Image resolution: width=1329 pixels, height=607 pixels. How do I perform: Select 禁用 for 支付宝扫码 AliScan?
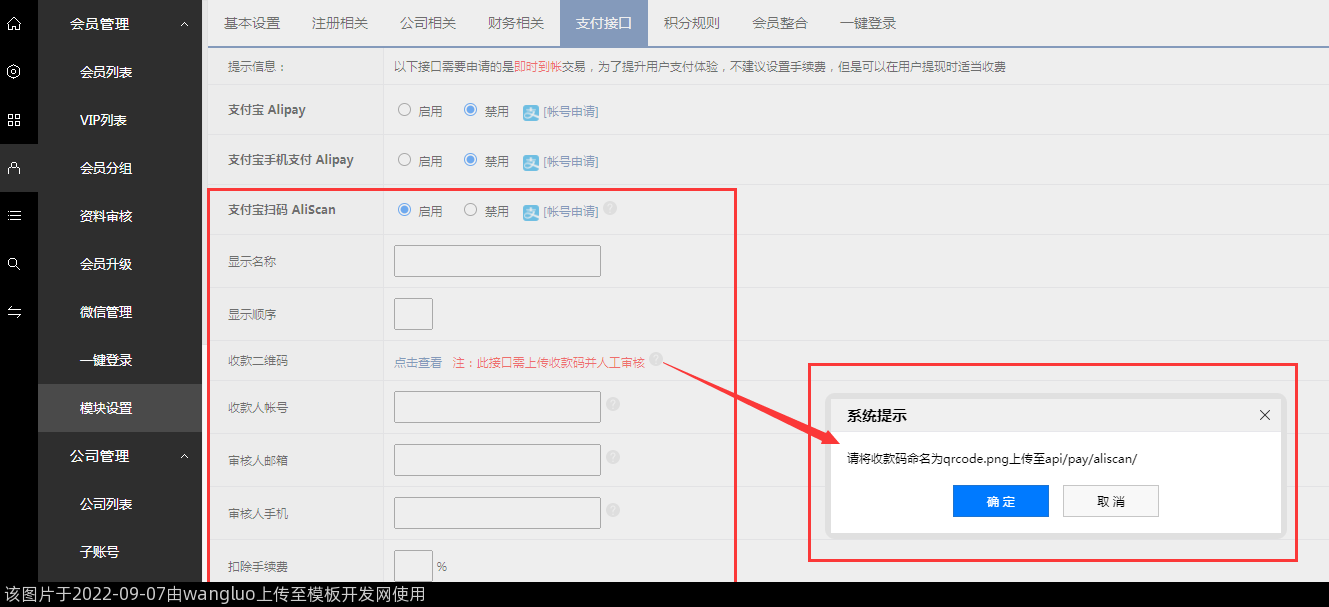click(471, 210)
